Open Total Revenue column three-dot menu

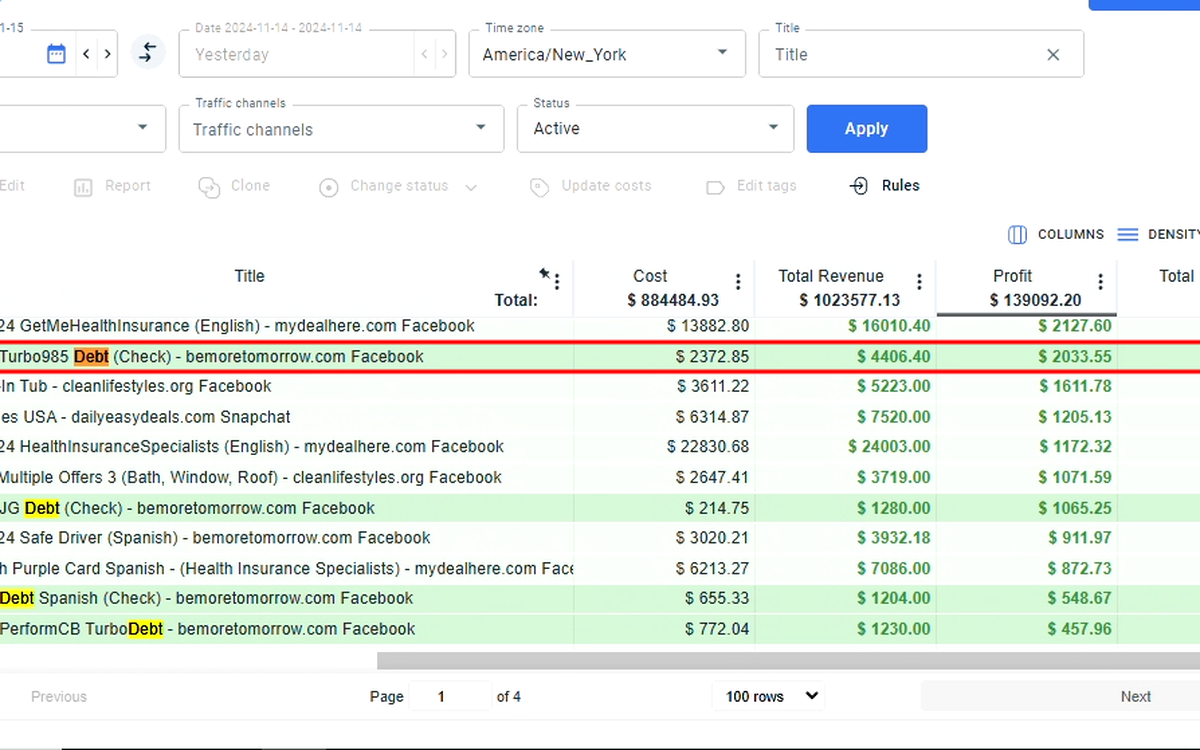[x=919, y=282]
